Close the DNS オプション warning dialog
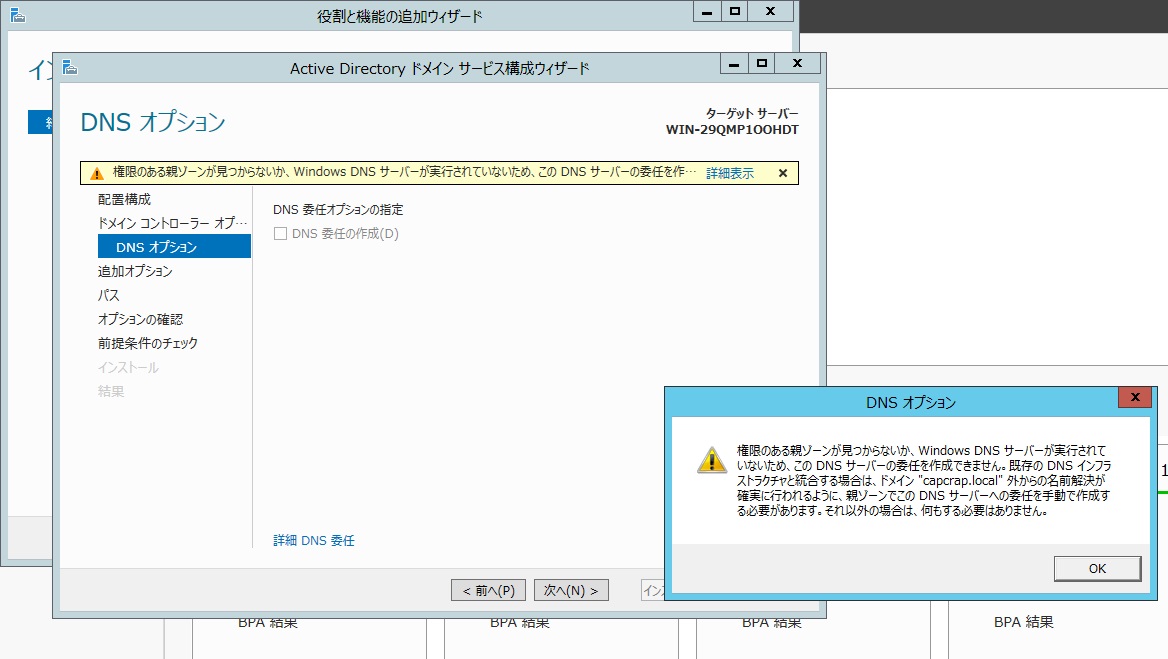Viewport: 1168px width, 659px height. tap(1134, 398)
